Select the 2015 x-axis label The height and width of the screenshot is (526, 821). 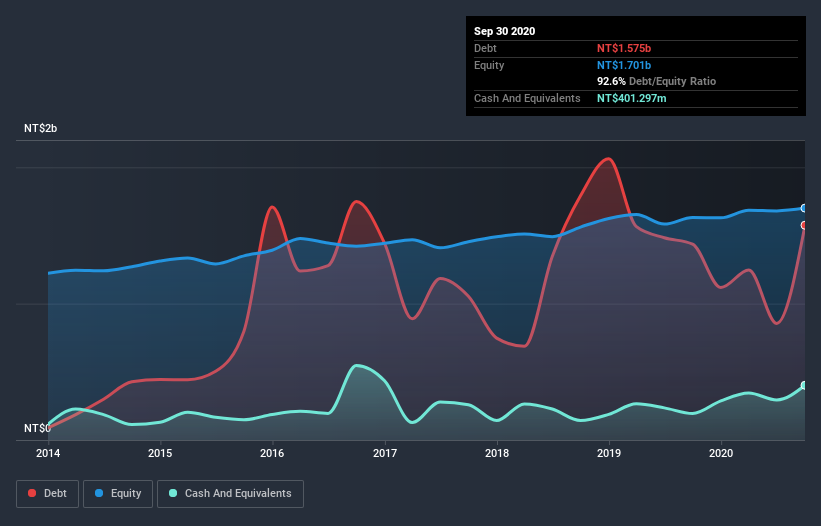tap(160, 453)
